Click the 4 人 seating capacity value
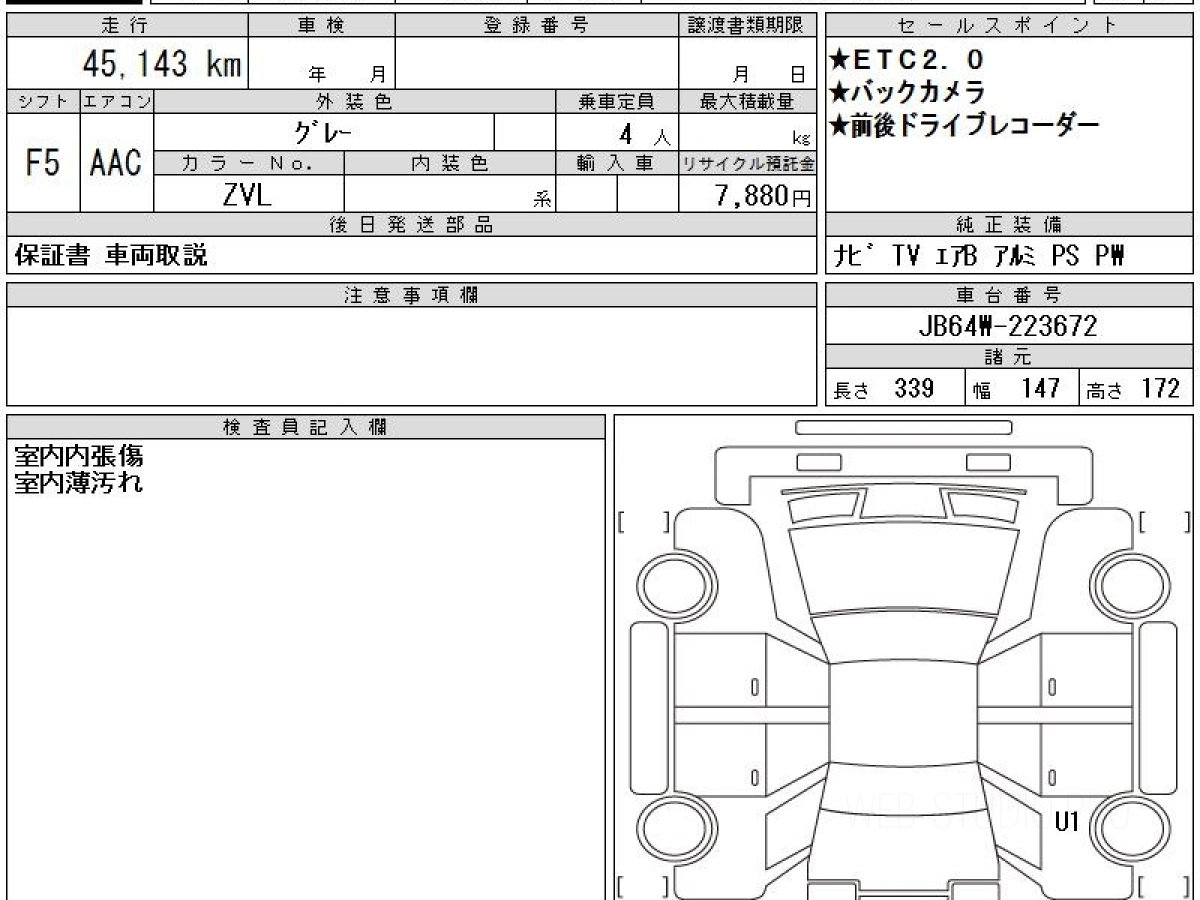 pyautogui.click(x=642, y=133)
